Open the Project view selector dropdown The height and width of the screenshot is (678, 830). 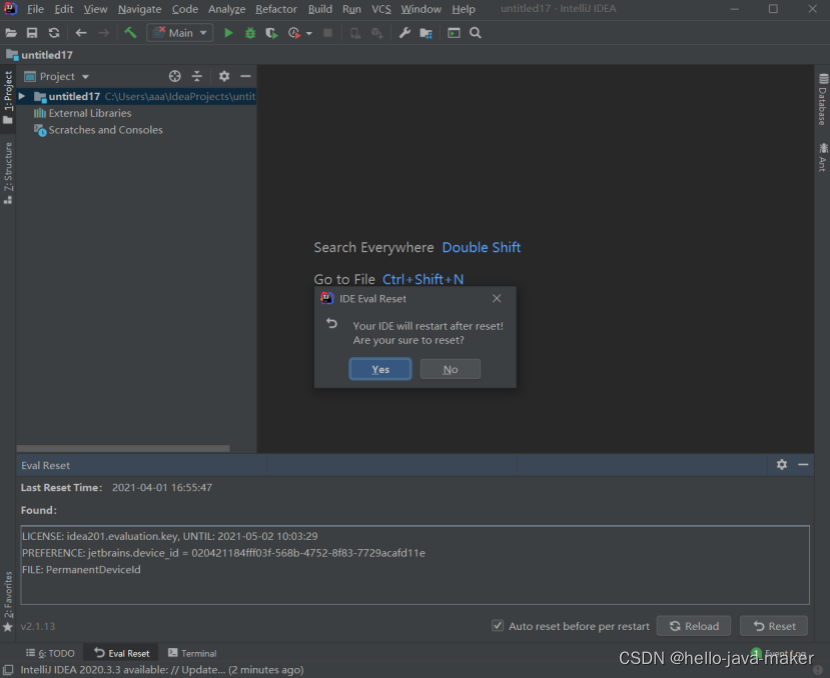pyautogui.click(x=57, y=76)
